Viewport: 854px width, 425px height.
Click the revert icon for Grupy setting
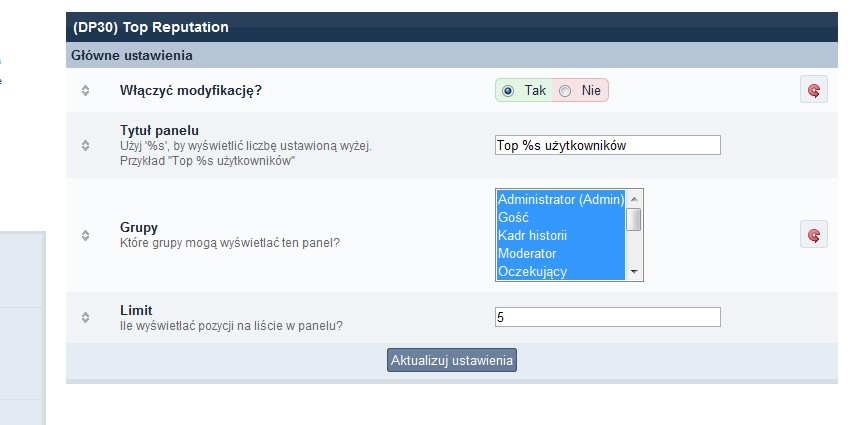coord(814,235)
